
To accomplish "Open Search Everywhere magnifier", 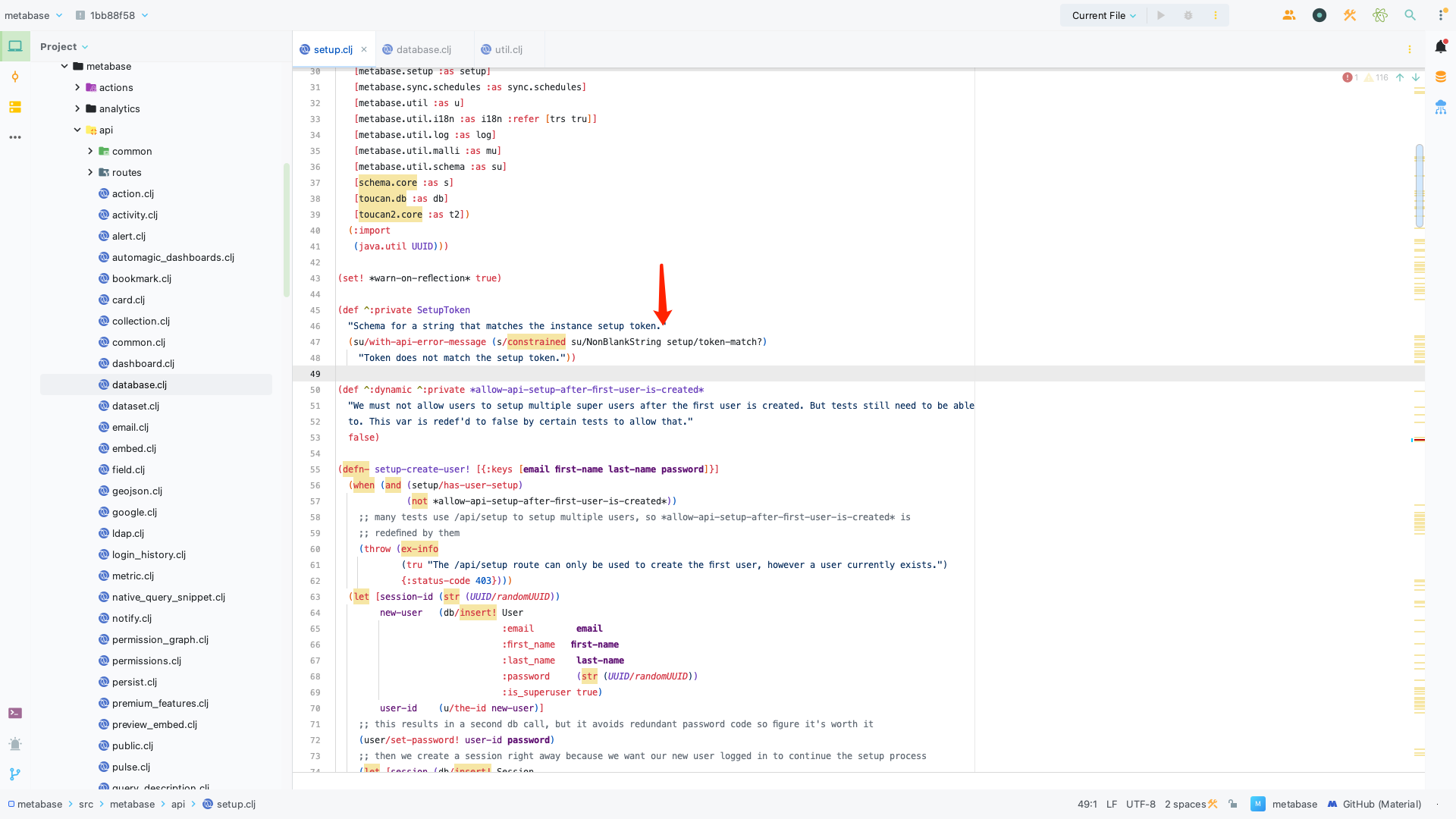I will 1410,15.
